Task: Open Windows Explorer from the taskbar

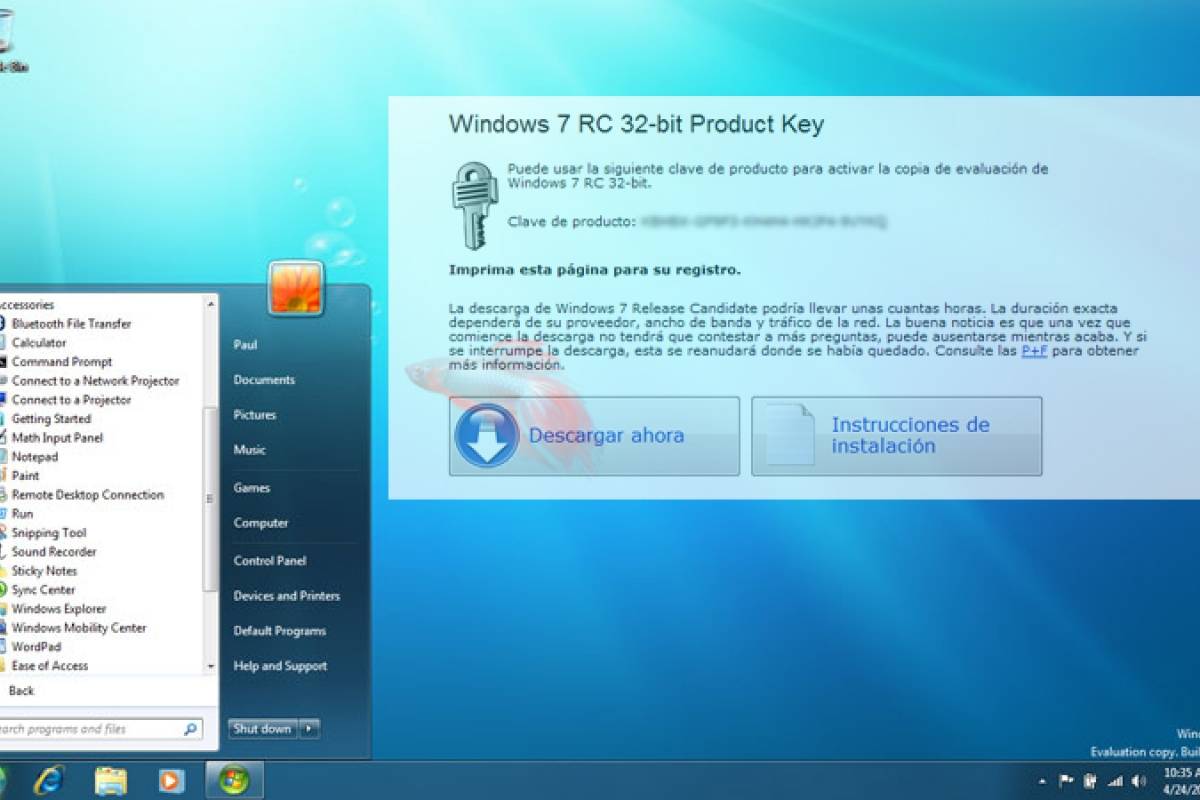Action: click(x=110, y=782)
